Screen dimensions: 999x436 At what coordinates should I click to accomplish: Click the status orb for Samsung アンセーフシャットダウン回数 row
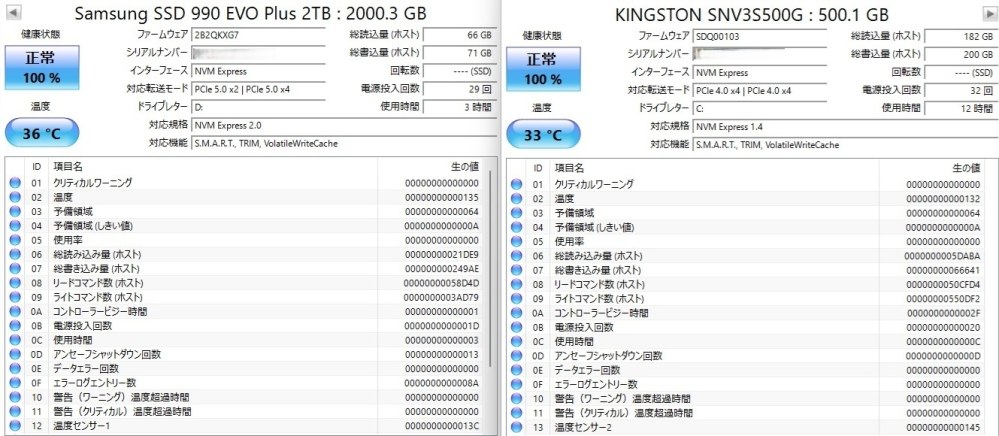[x=15, y=354]
